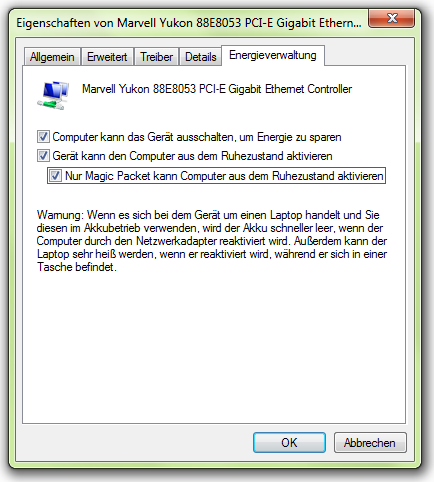434x482 pixels.
Task: Select the Treiber tab
Action: point(156,57)
